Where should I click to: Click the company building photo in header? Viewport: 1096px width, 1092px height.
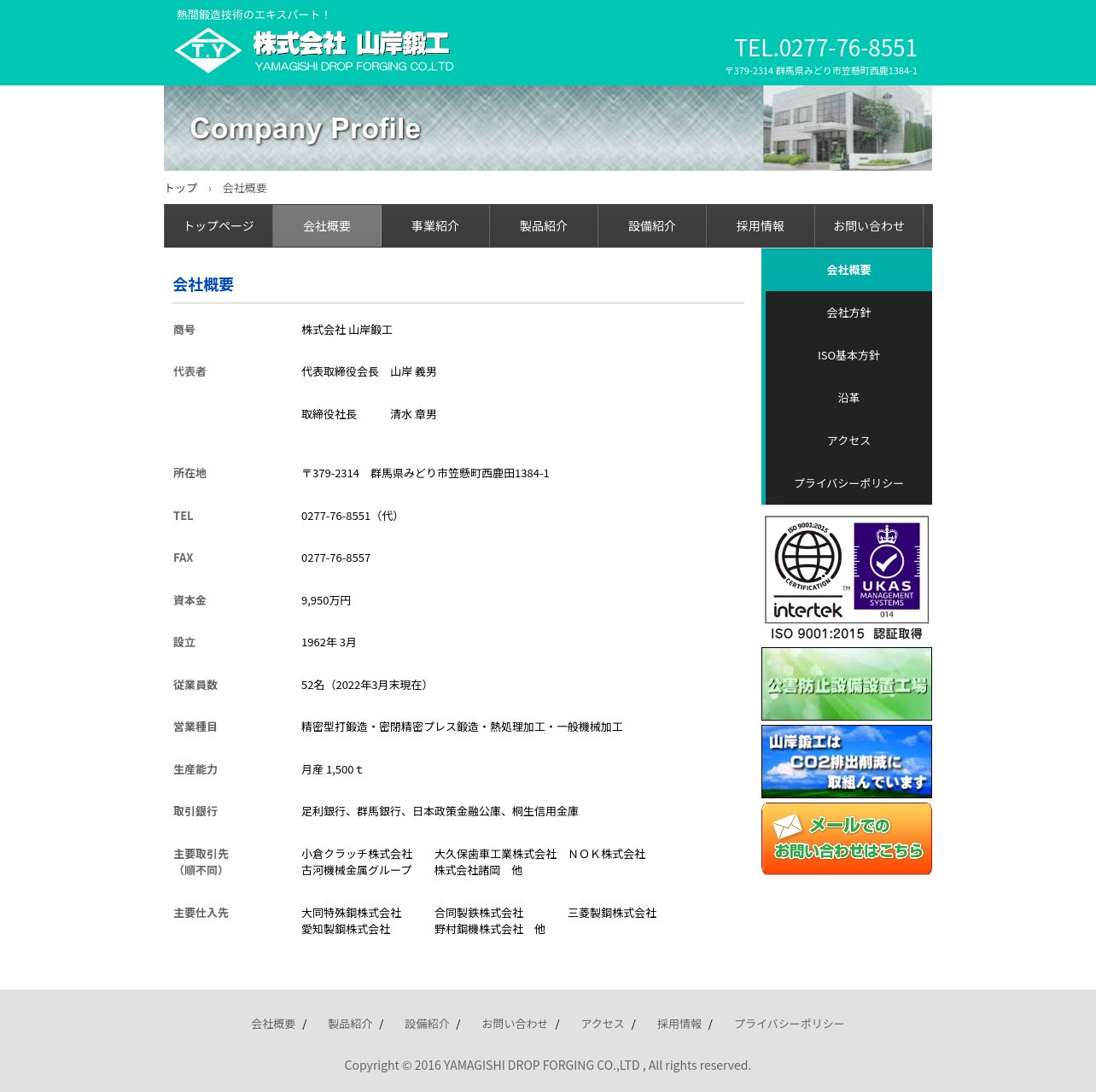pos(848,128)
